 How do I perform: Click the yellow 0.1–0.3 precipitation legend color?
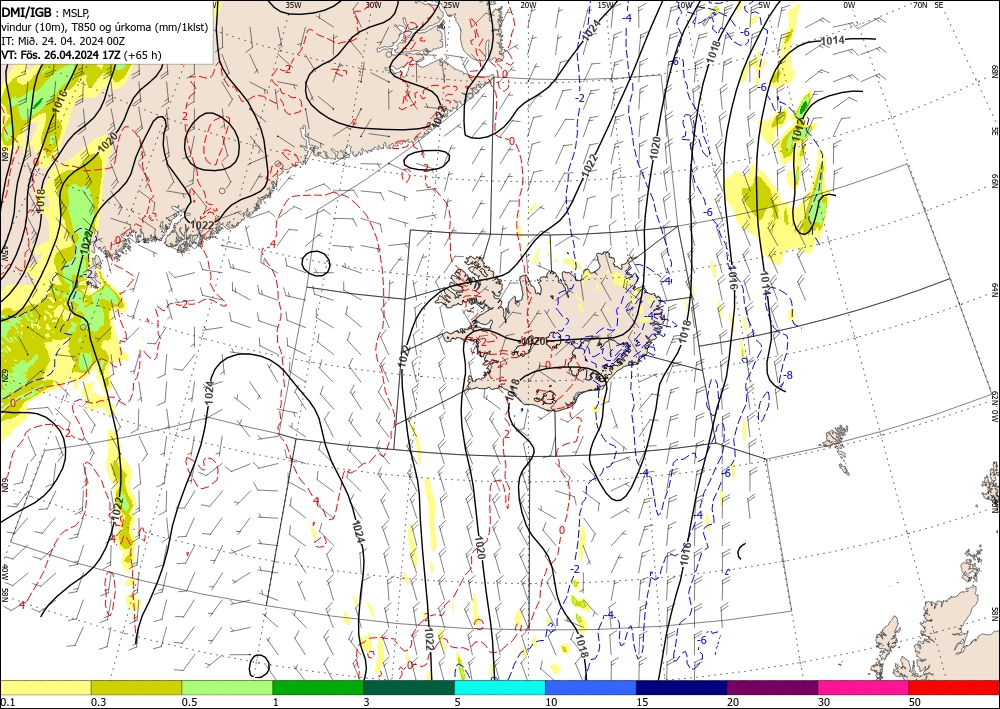[x=45, y=687]
